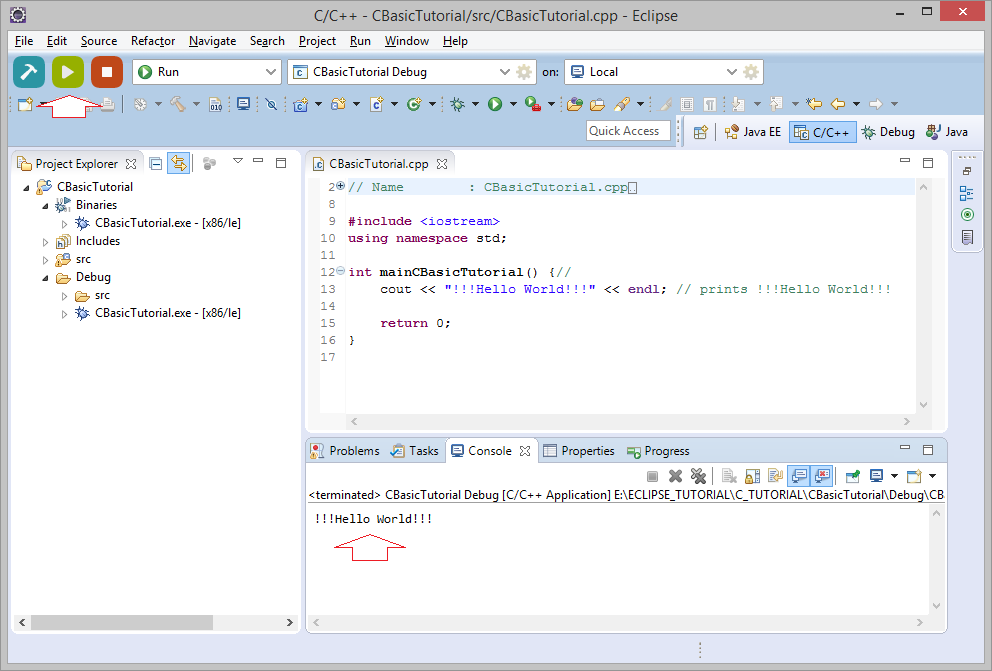The image size is (992, 671).
Task: Click New C/C++ Project toolbar icon
Action: click(x=301, y=104)
